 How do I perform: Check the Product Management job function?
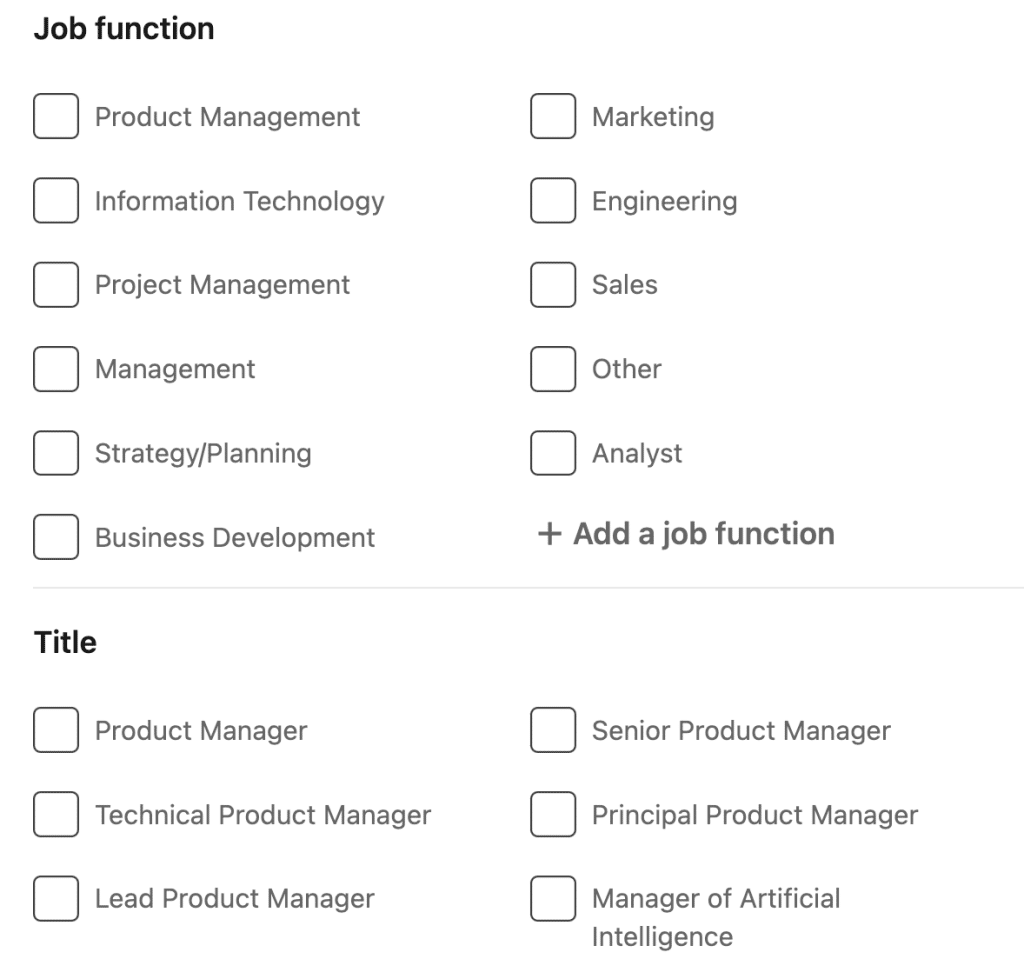(x=56, y=117)
